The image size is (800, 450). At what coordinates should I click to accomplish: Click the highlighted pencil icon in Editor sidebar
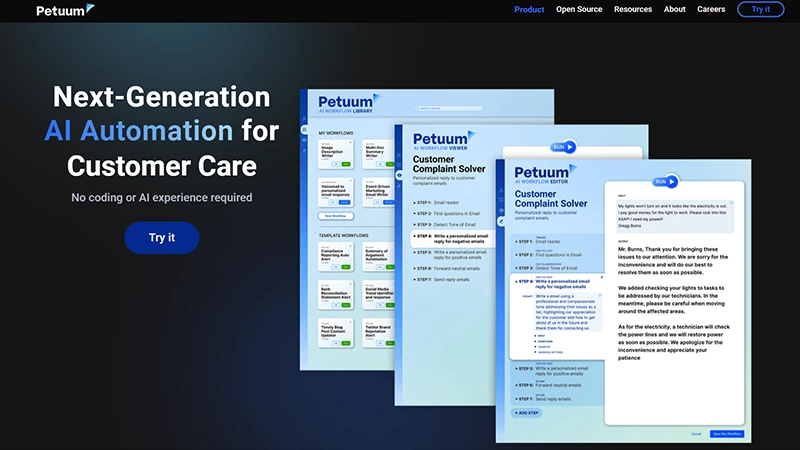pyautogui.click(x=501, y=221)
